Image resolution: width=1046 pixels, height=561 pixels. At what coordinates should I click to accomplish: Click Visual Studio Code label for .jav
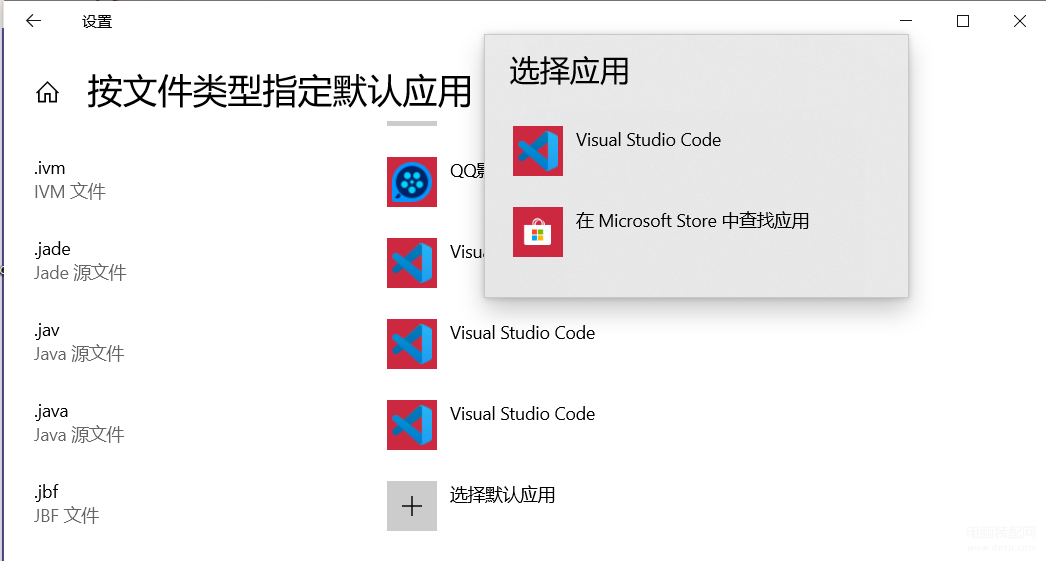click(x=522, y=333)
